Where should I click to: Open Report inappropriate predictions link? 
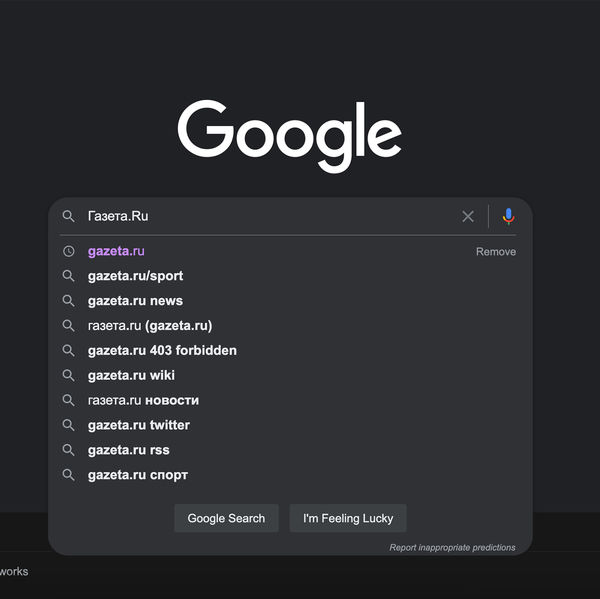pos(452,547)
